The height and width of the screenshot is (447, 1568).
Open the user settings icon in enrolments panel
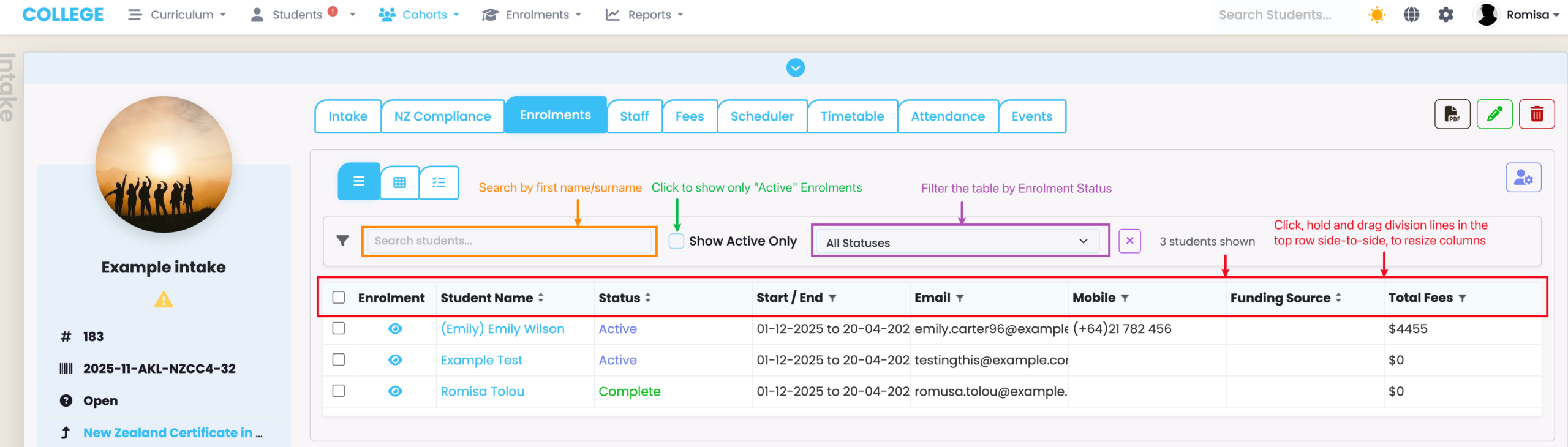click(1523, 178)
